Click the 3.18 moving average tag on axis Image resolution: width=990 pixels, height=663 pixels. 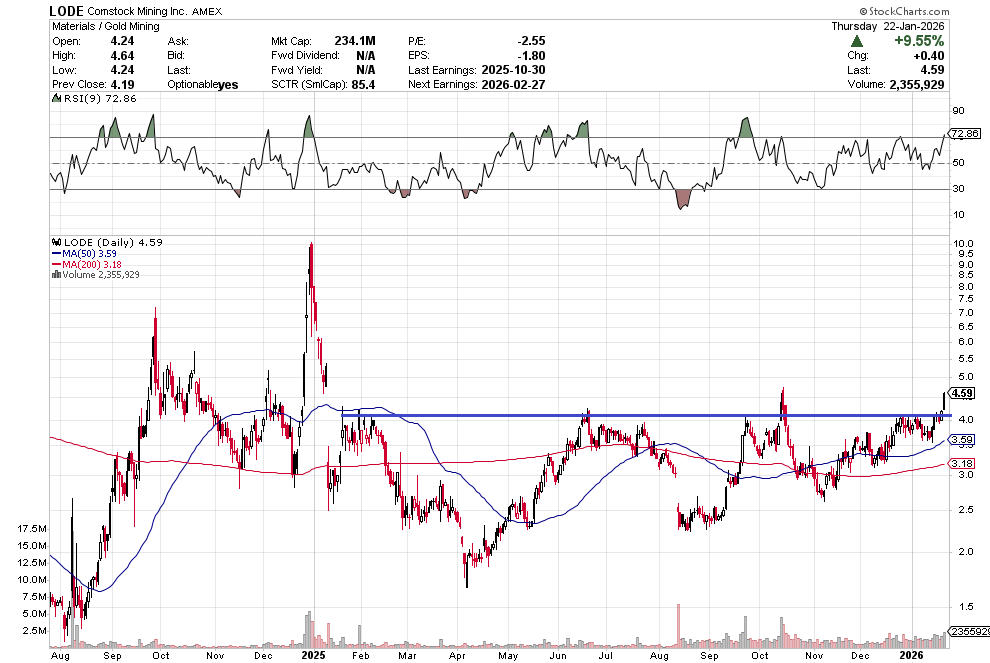click(962, 463)
